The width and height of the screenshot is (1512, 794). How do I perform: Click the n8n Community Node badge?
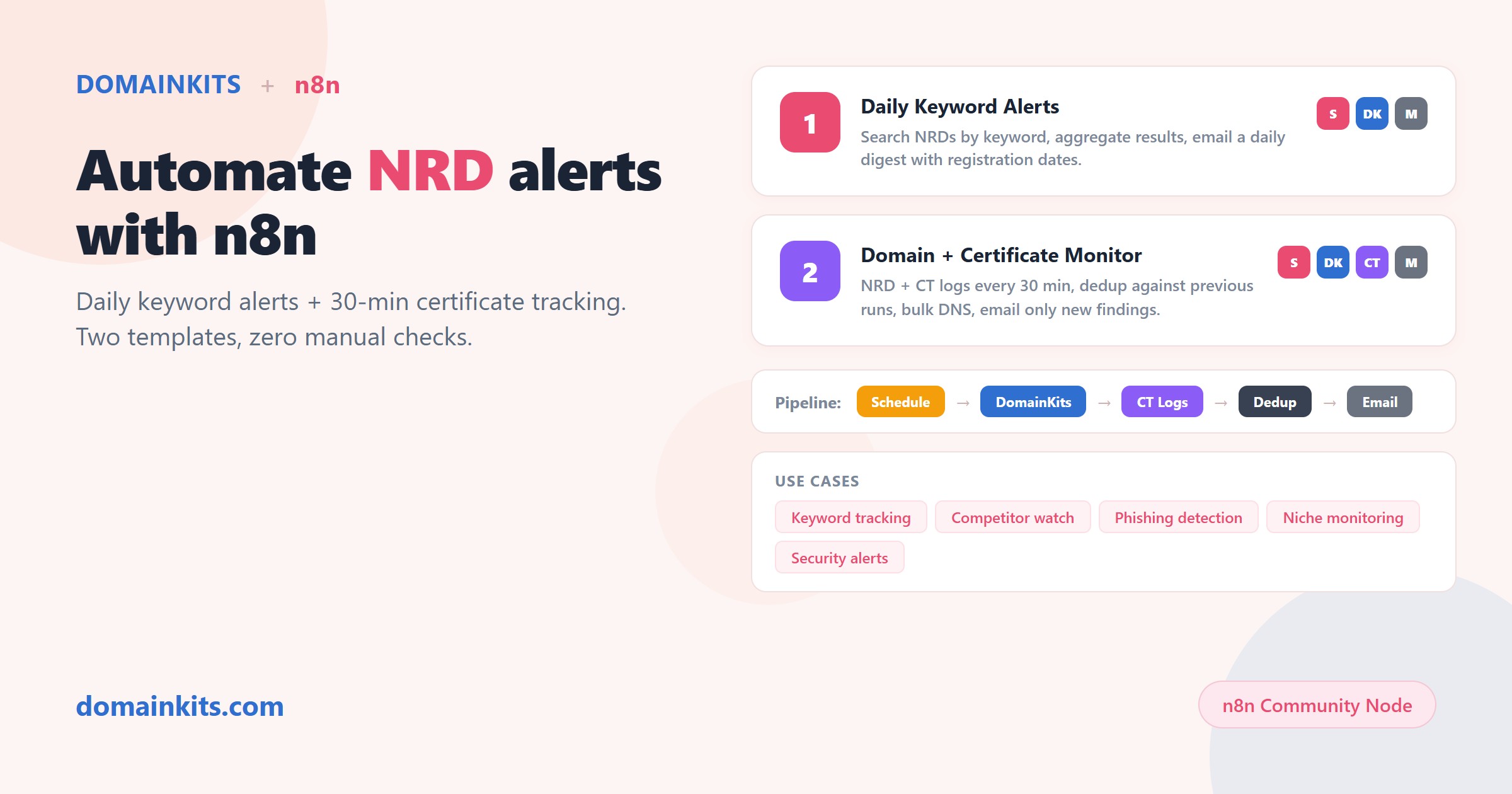pos(1317,705)
